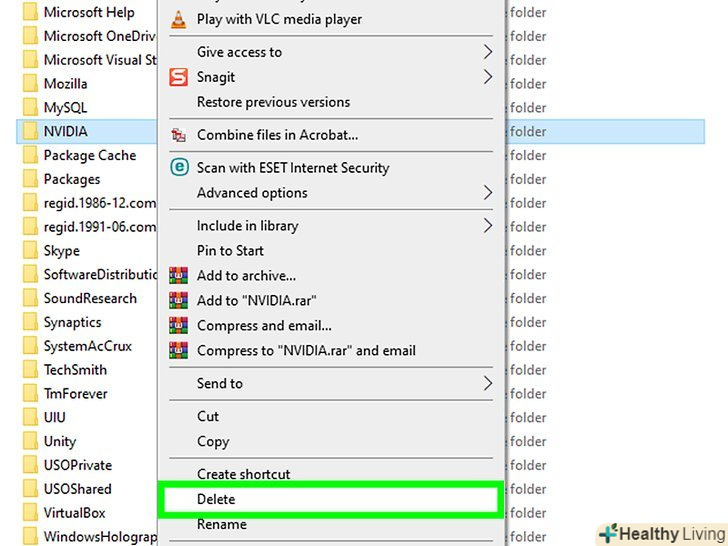Expand the Advanced options submenu arrow
Screen dimensions: 728x546
(488, 193)
